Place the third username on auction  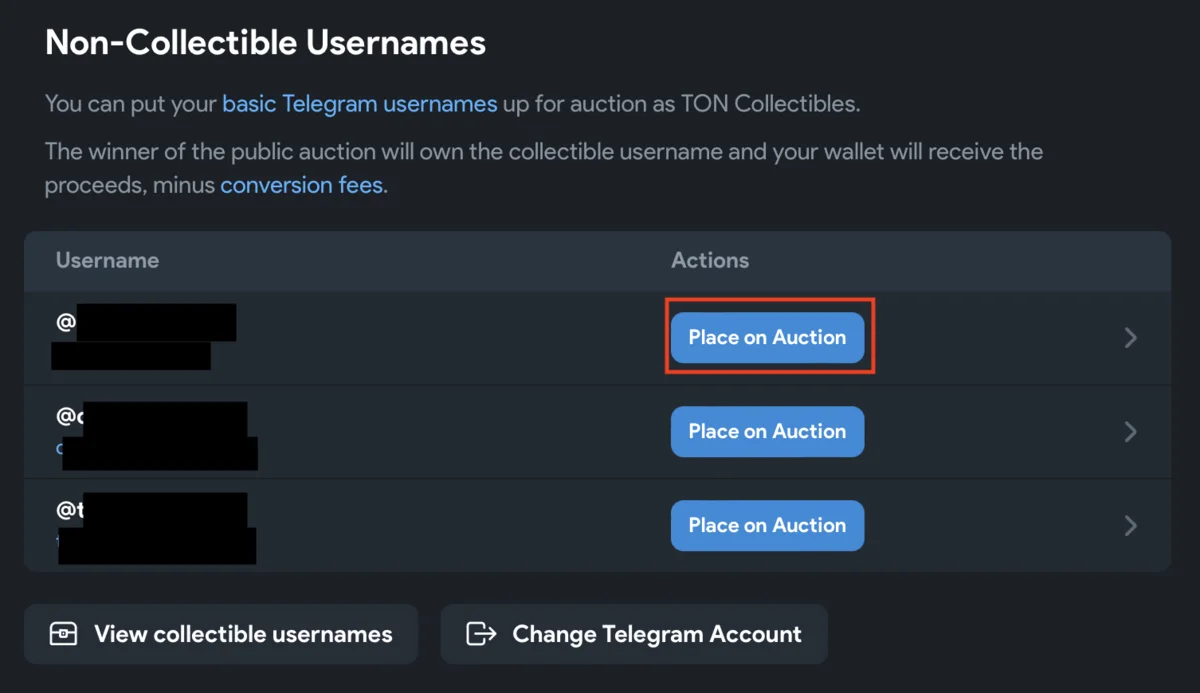tap(767, 526)
